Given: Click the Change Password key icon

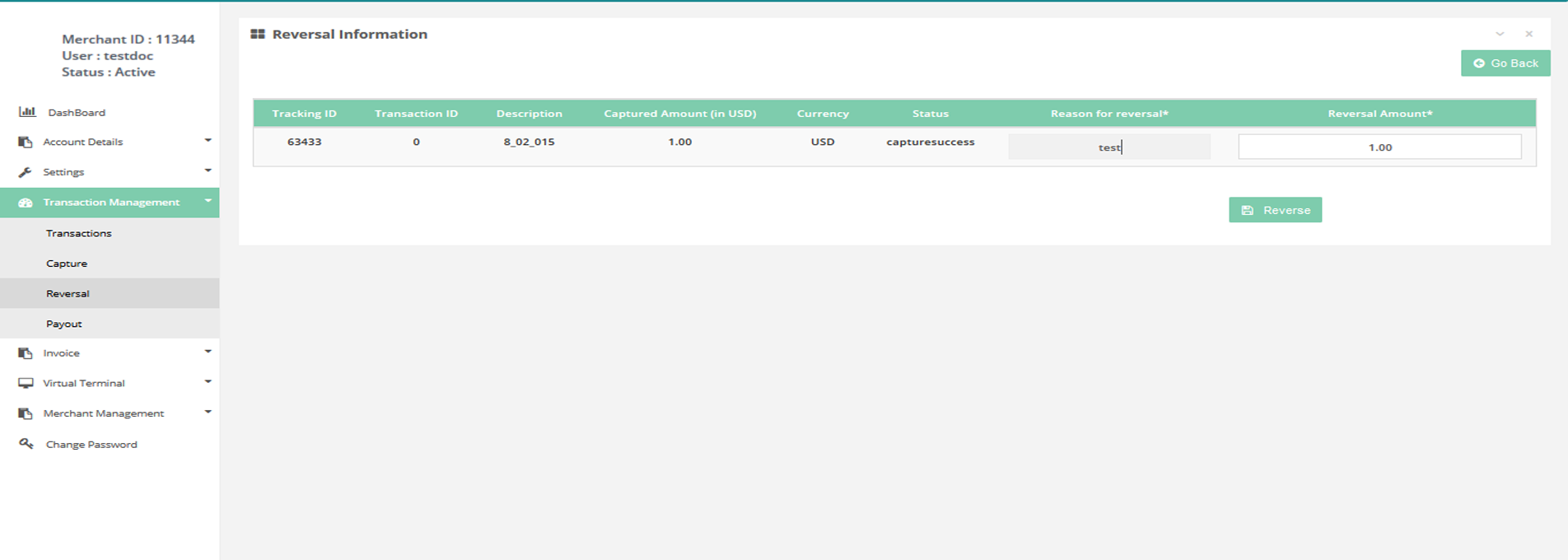Looking at the screenshot, I should 26,444.
